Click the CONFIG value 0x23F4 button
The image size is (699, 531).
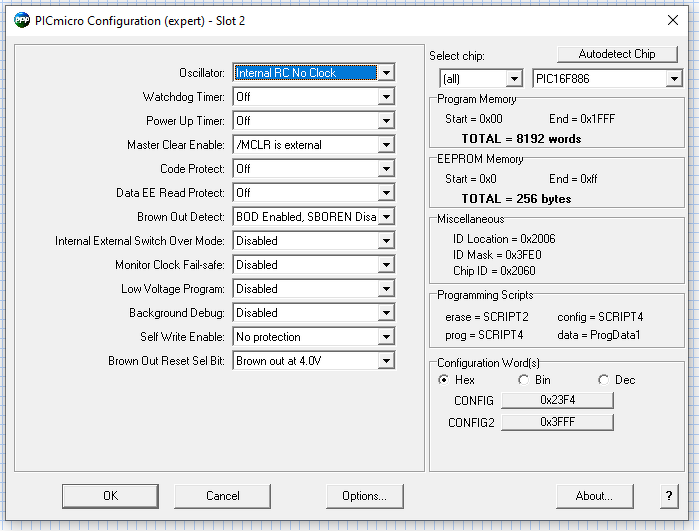(557, 400)
